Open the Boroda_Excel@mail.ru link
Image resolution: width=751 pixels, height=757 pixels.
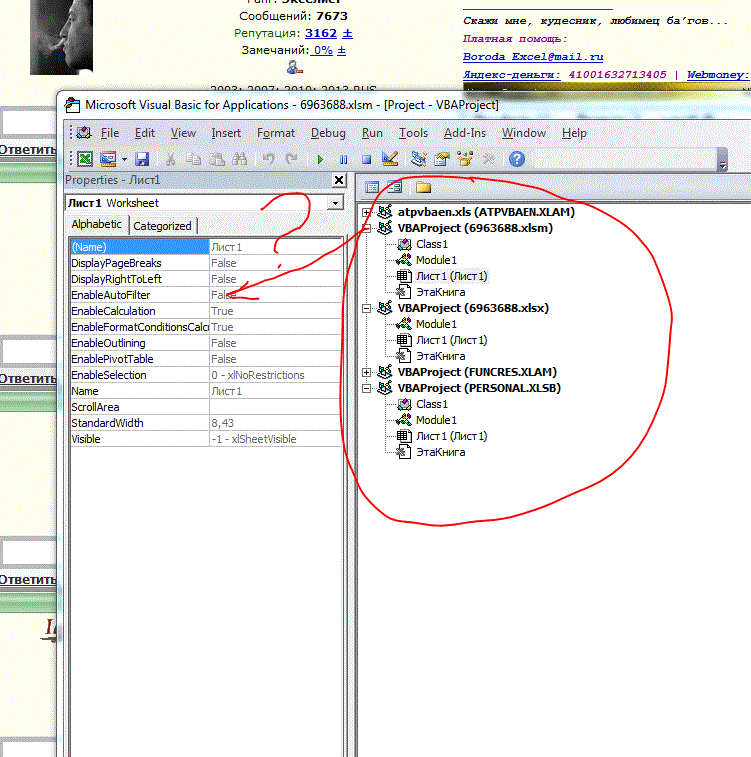click(533, 56)
